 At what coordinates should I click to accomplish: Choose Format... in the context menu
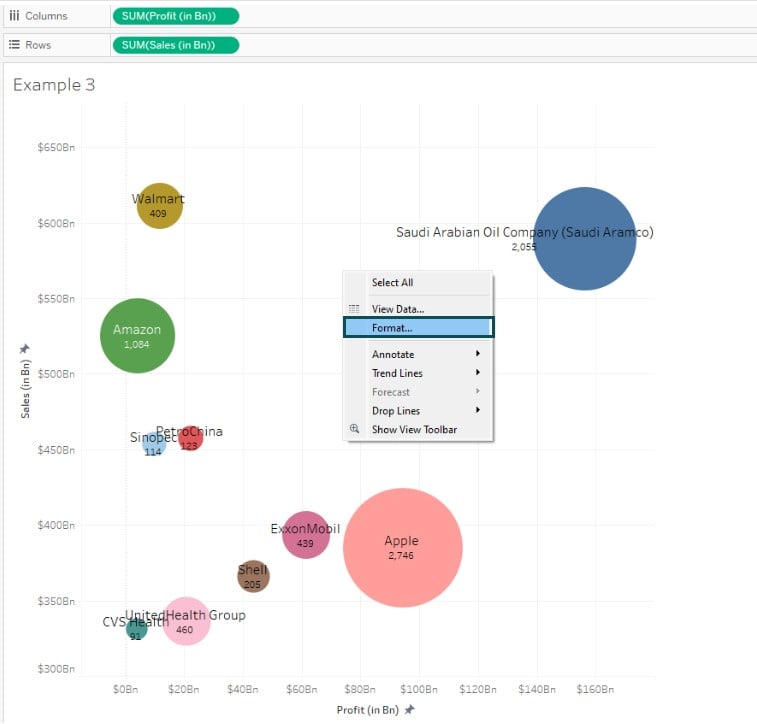pos(419,328)
